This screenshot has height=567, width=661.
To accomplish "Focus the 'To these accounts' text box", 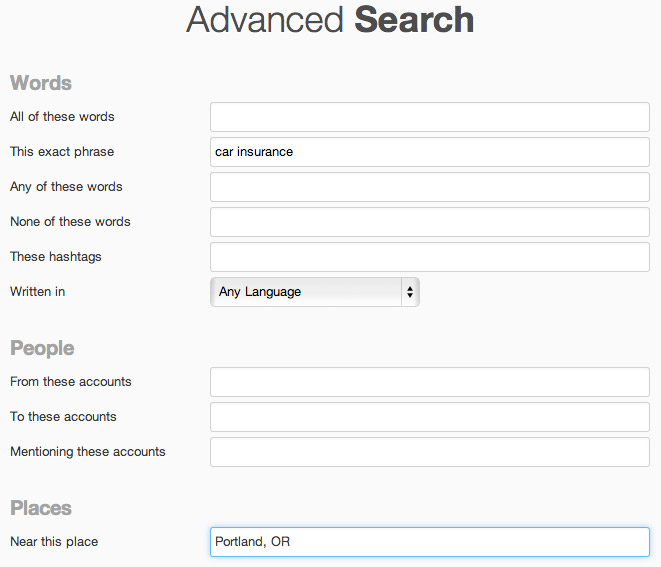I will [x=430, y=417].
